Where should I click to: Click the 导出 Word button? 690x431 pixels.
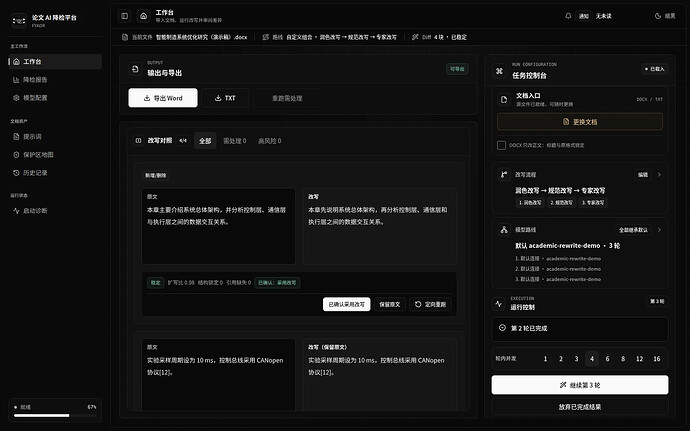[163, 98]
